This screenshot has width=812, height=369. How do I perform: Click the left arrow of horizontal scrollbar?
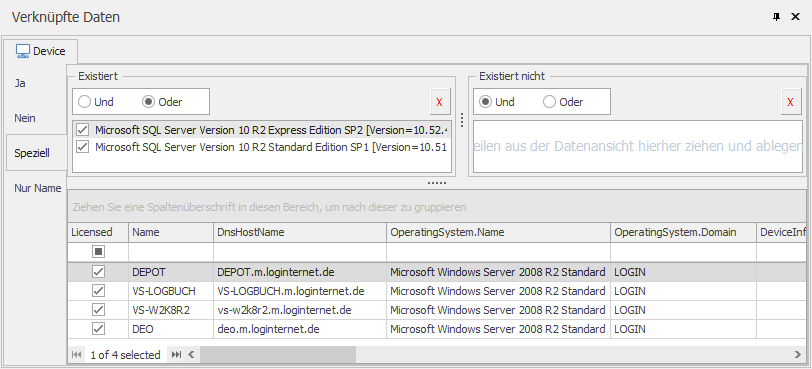(x=191, y=355)
